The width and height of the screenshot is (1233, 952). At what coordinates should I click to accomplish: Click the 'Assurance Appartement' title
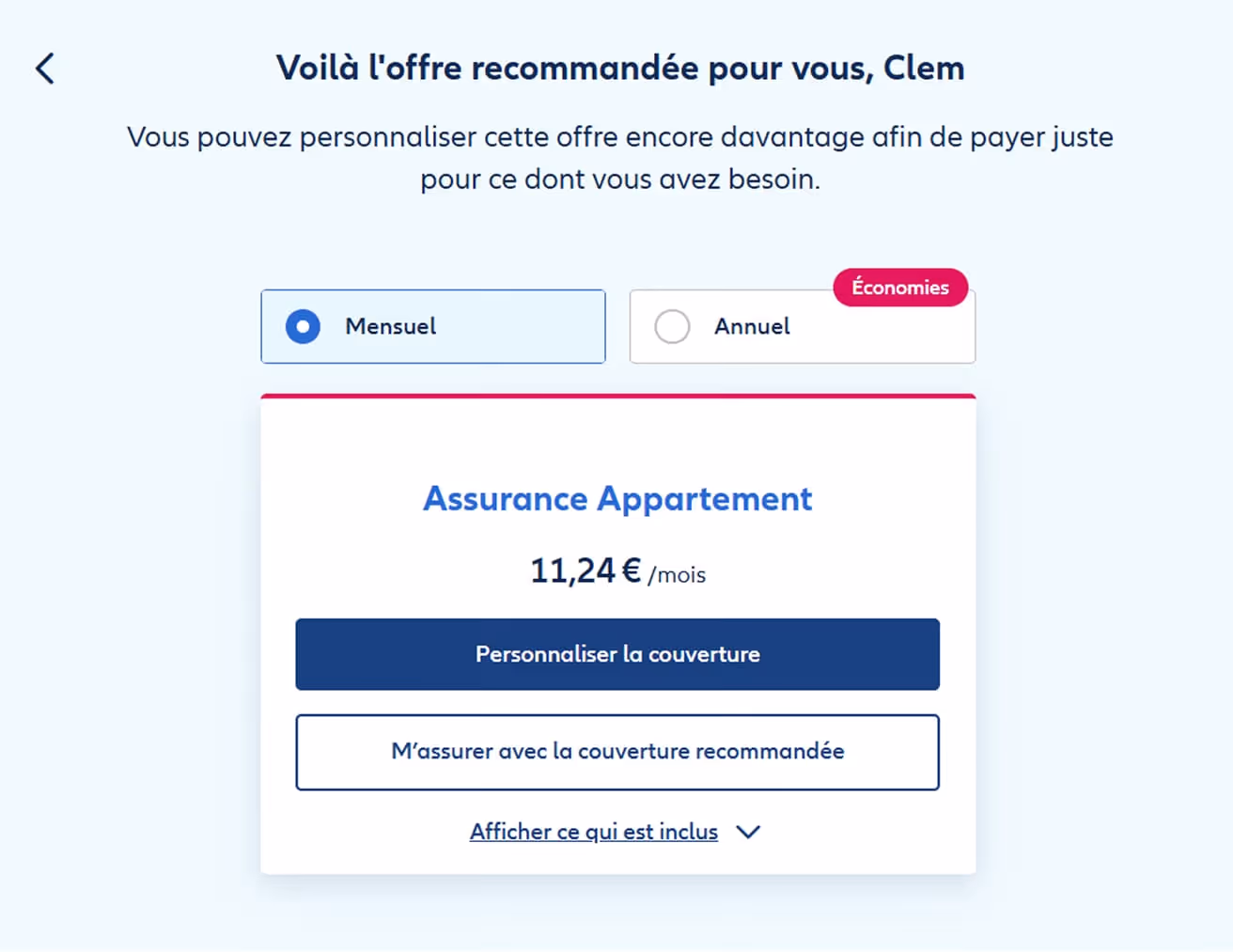[x=616, y=499]
